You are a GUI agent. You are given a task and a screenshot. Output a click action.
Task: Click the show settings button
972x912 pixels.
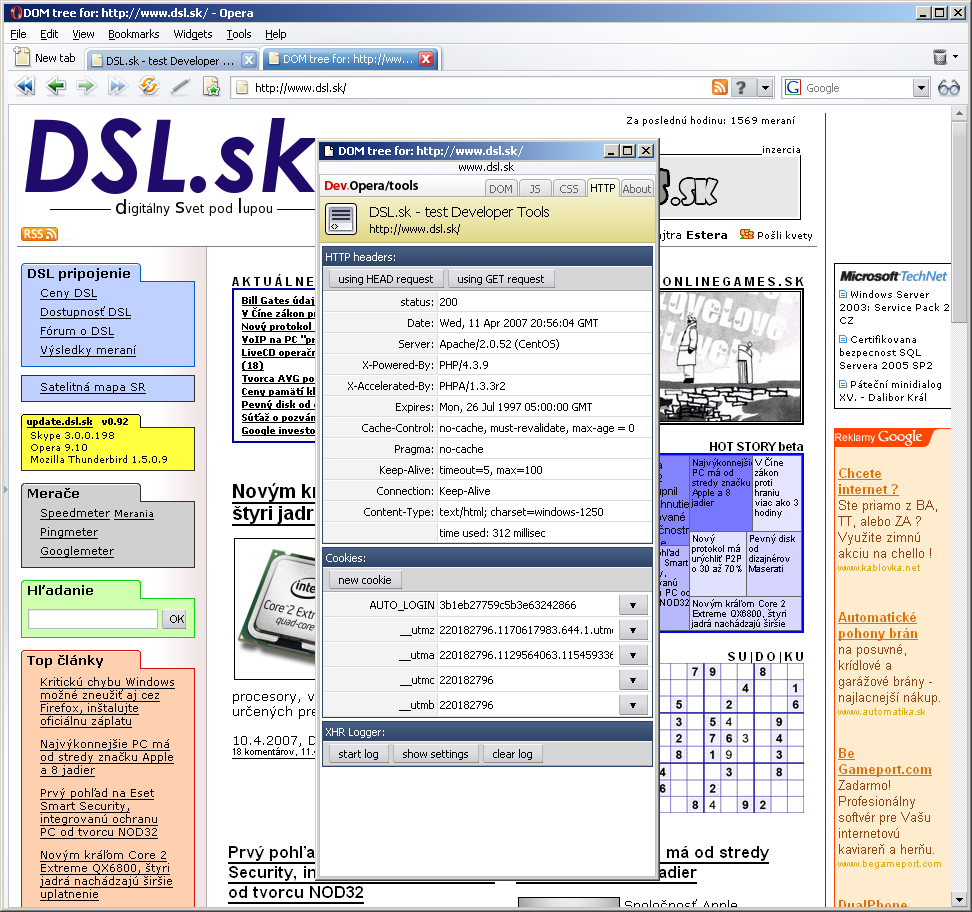(435, 754)
